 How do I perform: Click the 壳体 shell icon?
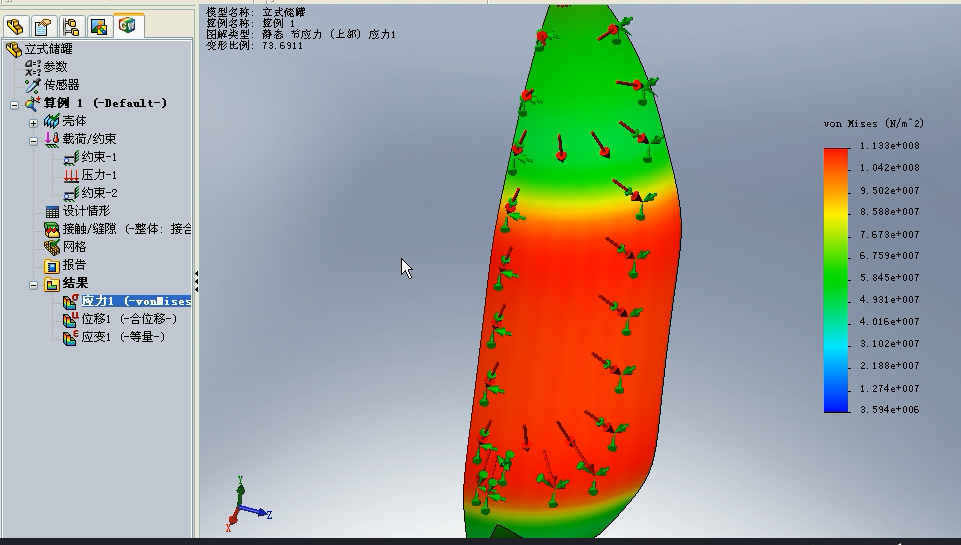tap(51, 121)
